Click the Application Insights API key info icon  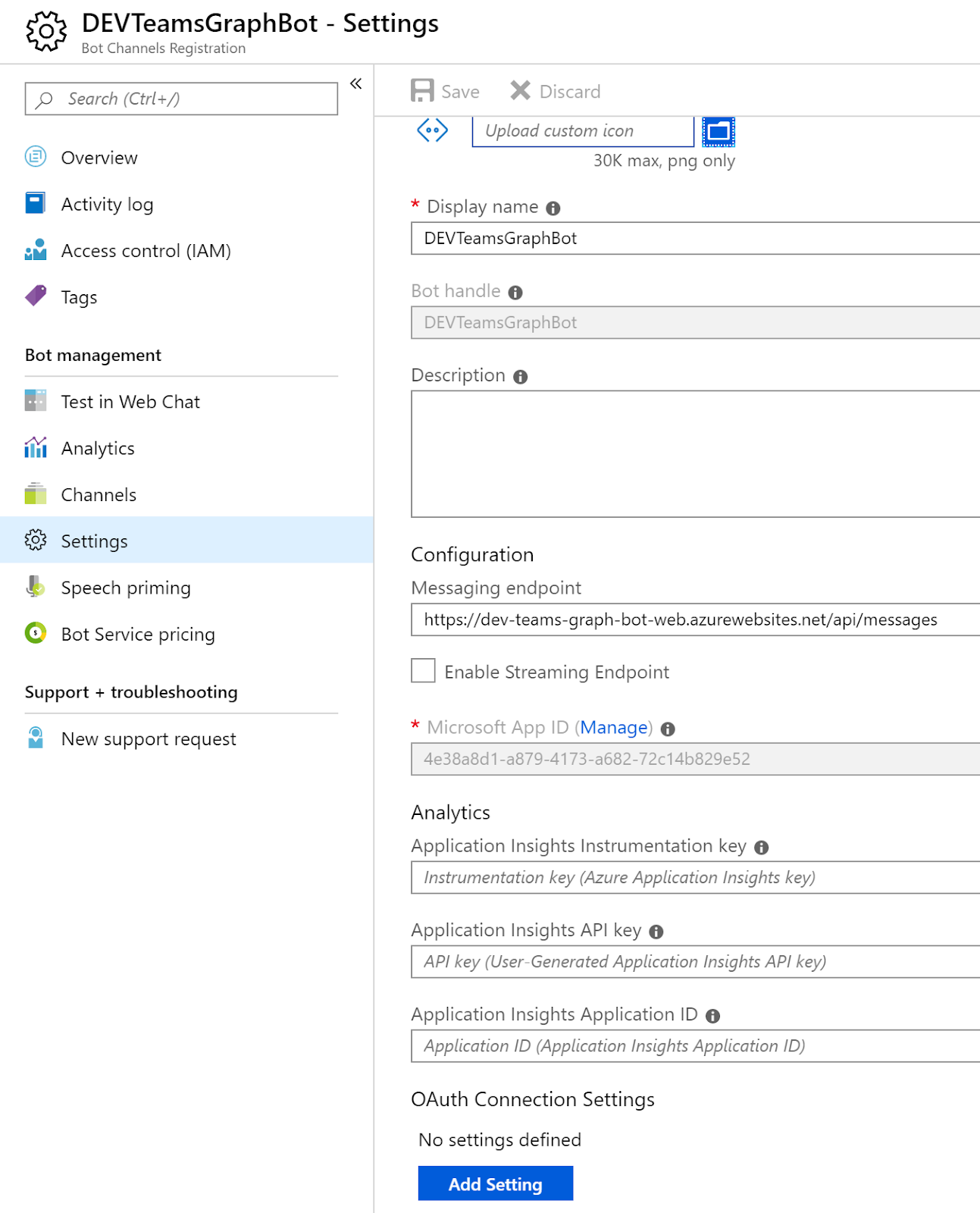click(656, 932)
